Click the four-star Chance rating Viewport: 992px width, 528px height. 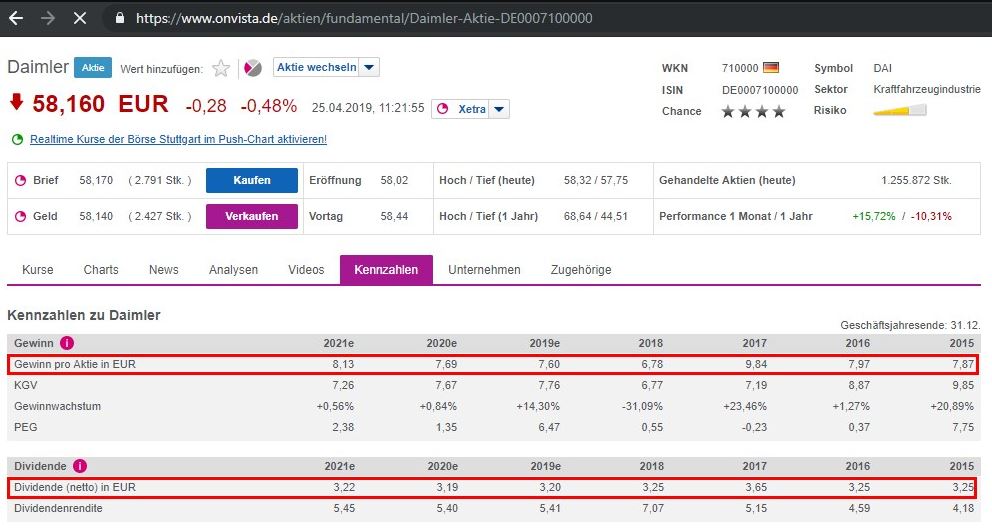(x=753, y=111)
